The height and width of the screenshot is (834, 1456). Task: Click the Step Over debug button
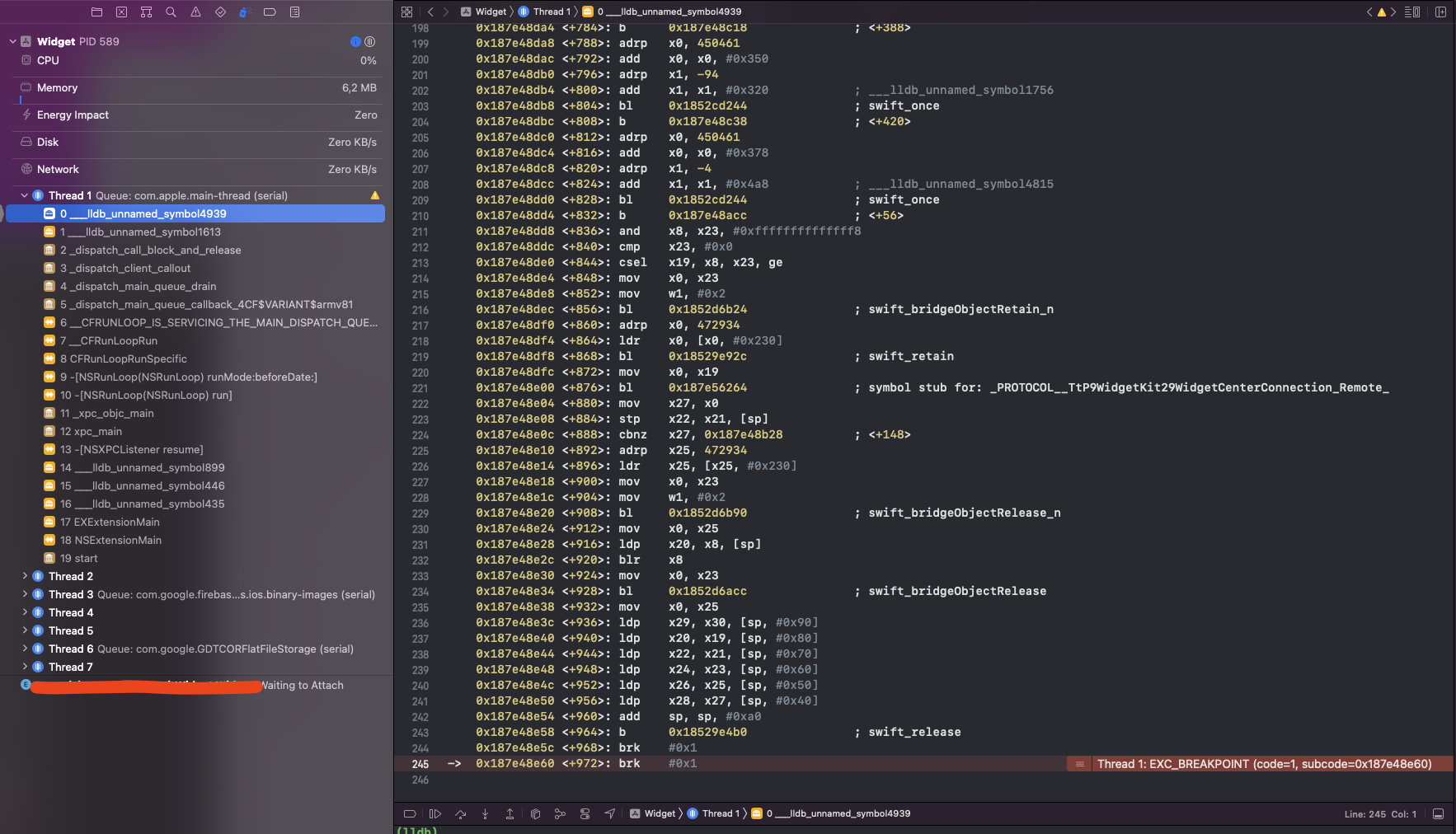pos(460,813)
